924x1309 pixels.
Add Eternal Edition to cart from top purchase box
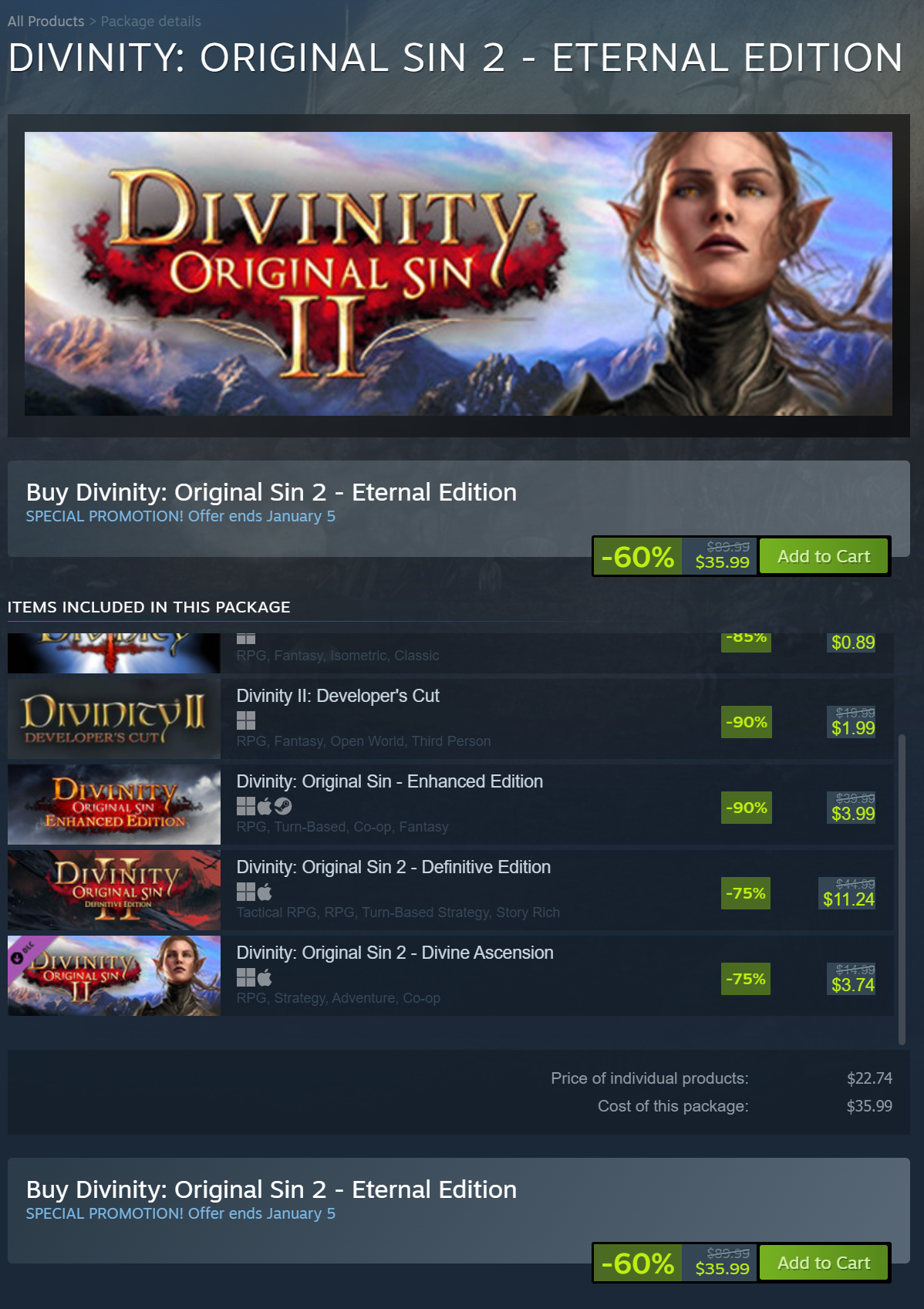click(824, 556)
